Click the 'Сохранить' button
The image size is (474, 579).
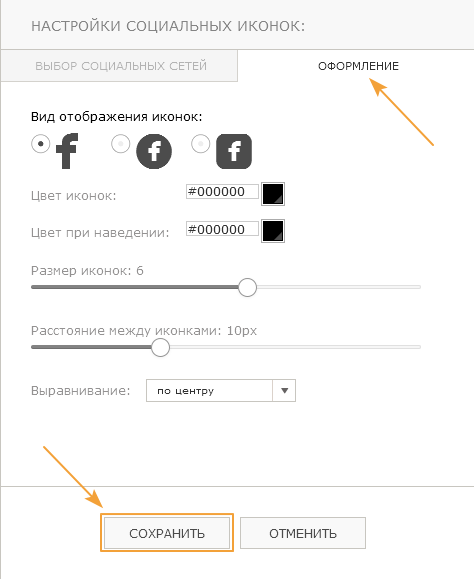click(167, 533)
